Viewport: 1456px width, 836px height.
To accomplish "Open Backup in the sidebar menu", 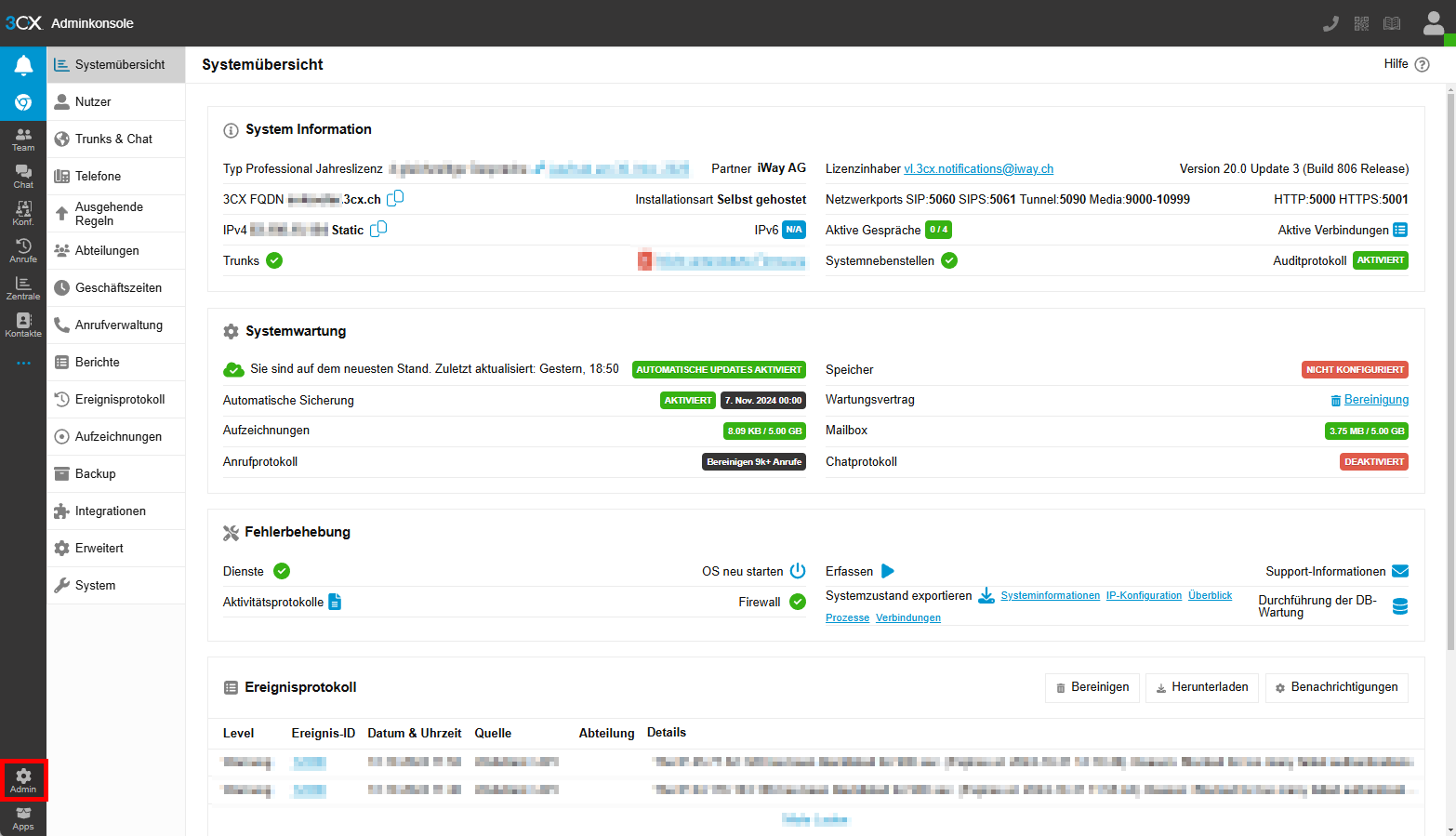I will pos(116,474).
